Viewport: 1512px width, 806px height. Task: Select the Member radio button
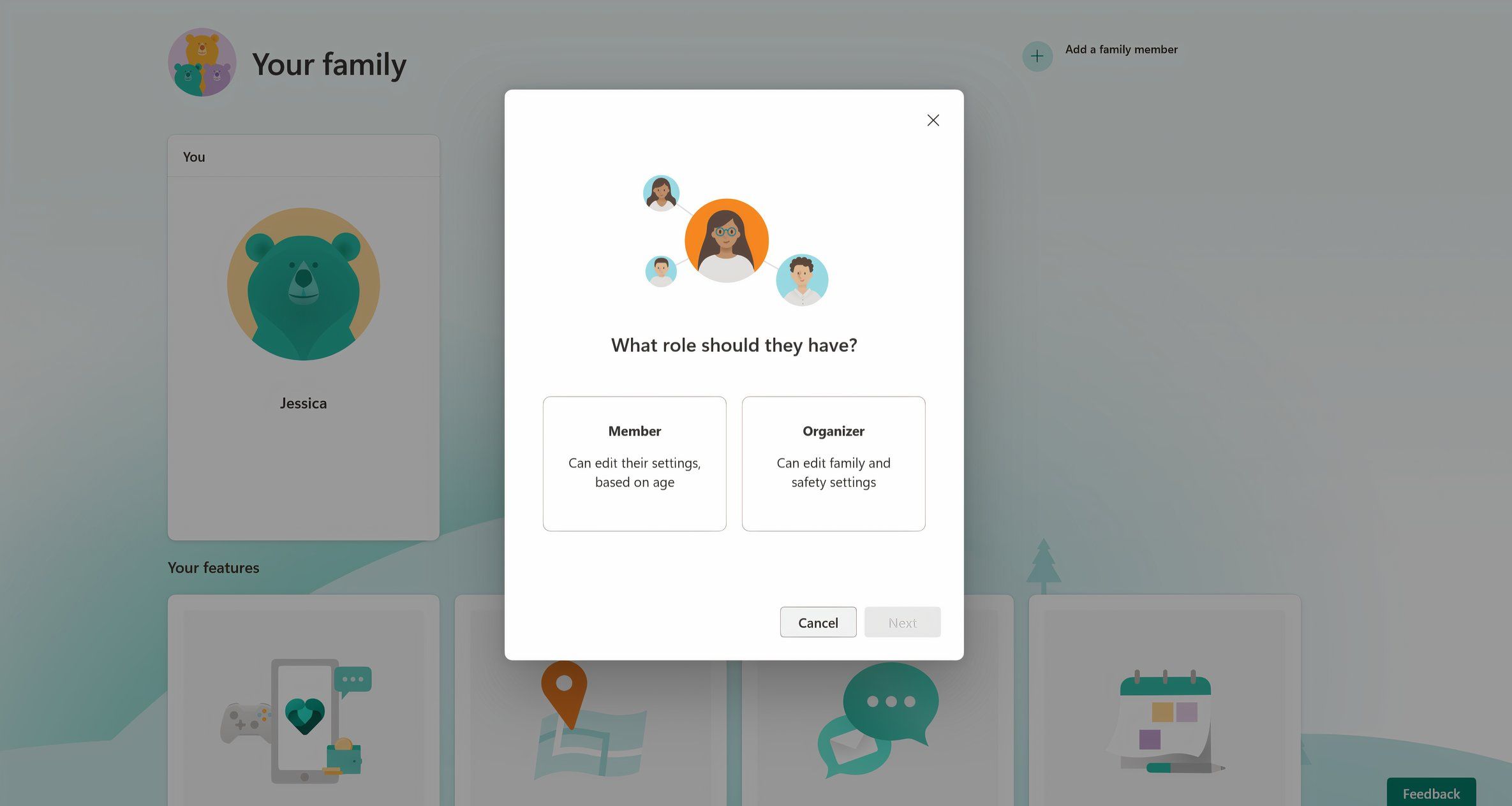coord(634,463)
